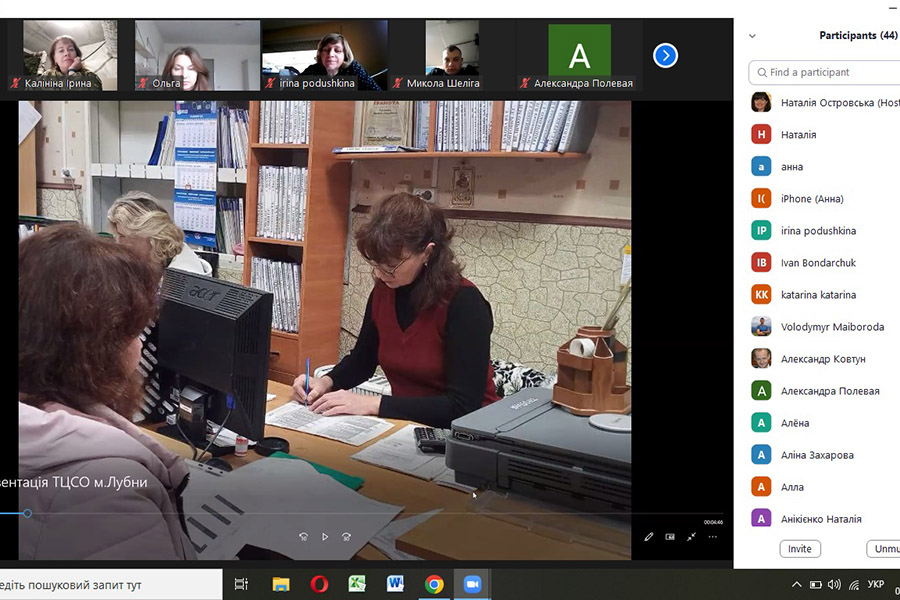Open Opera browser from the taskbar
Screen dimensions: 900x600
[319, 584]
